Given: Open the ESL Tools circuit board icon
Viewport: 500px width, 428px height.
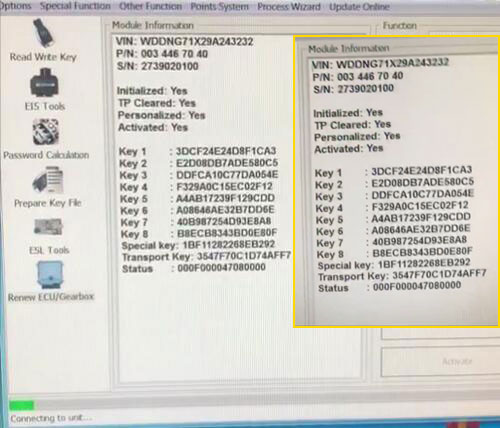Looking at the screenshot, I should coord(48,227).
